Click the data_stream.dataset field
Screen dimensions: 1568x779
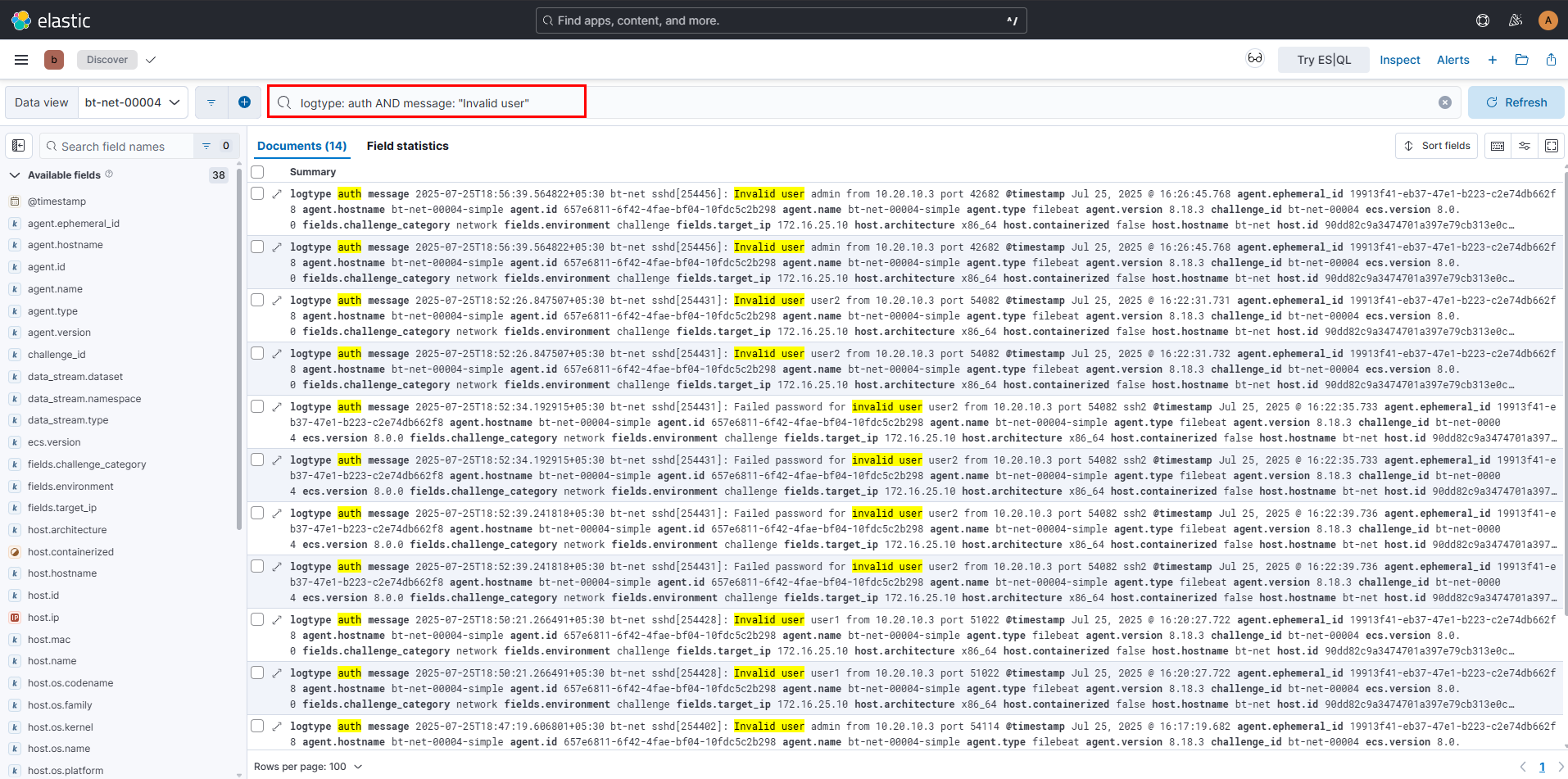click(75, 377)
